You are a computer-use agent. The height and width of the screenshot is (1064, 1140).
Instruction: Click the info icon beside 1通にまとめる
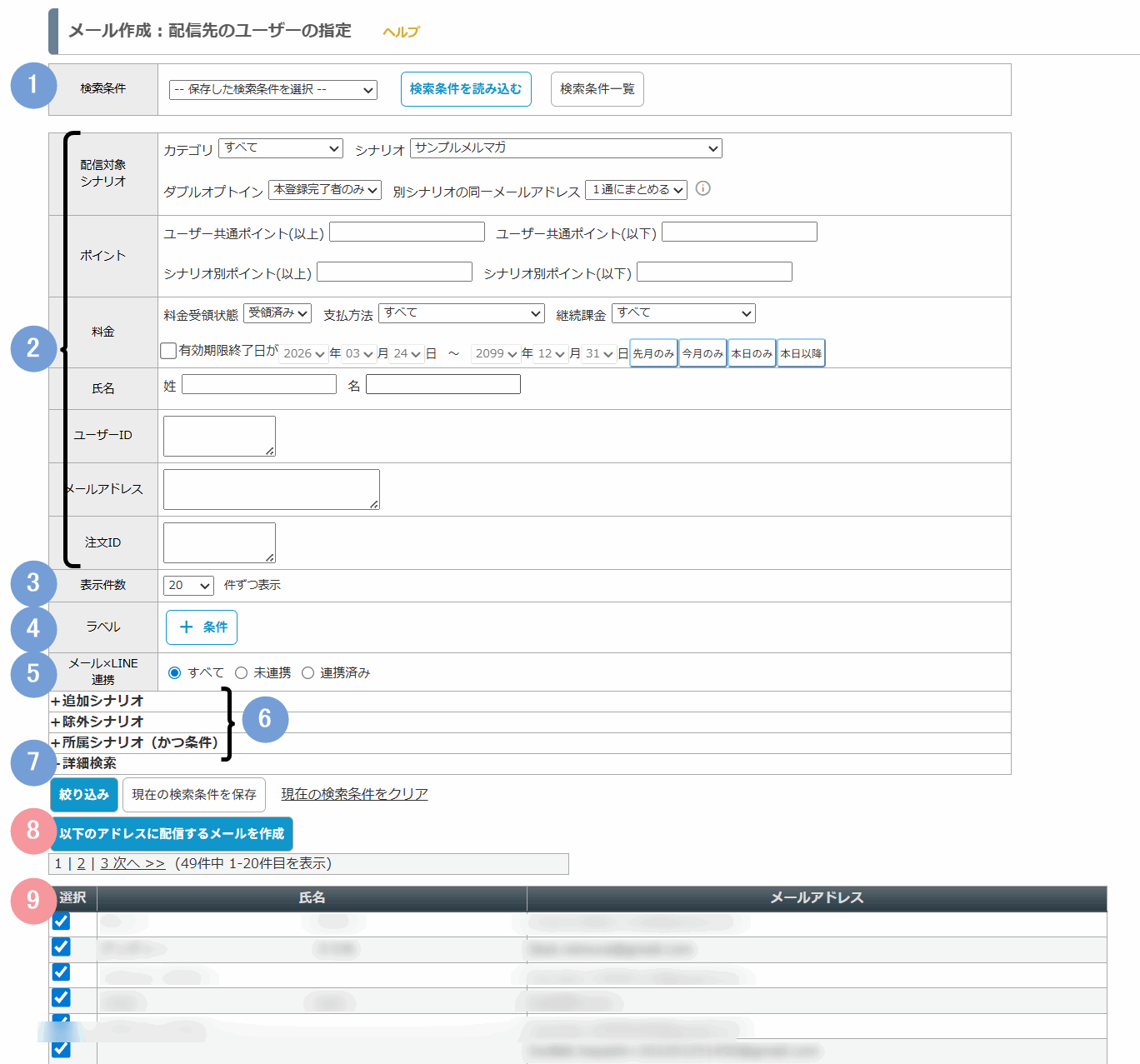(702, 188)
